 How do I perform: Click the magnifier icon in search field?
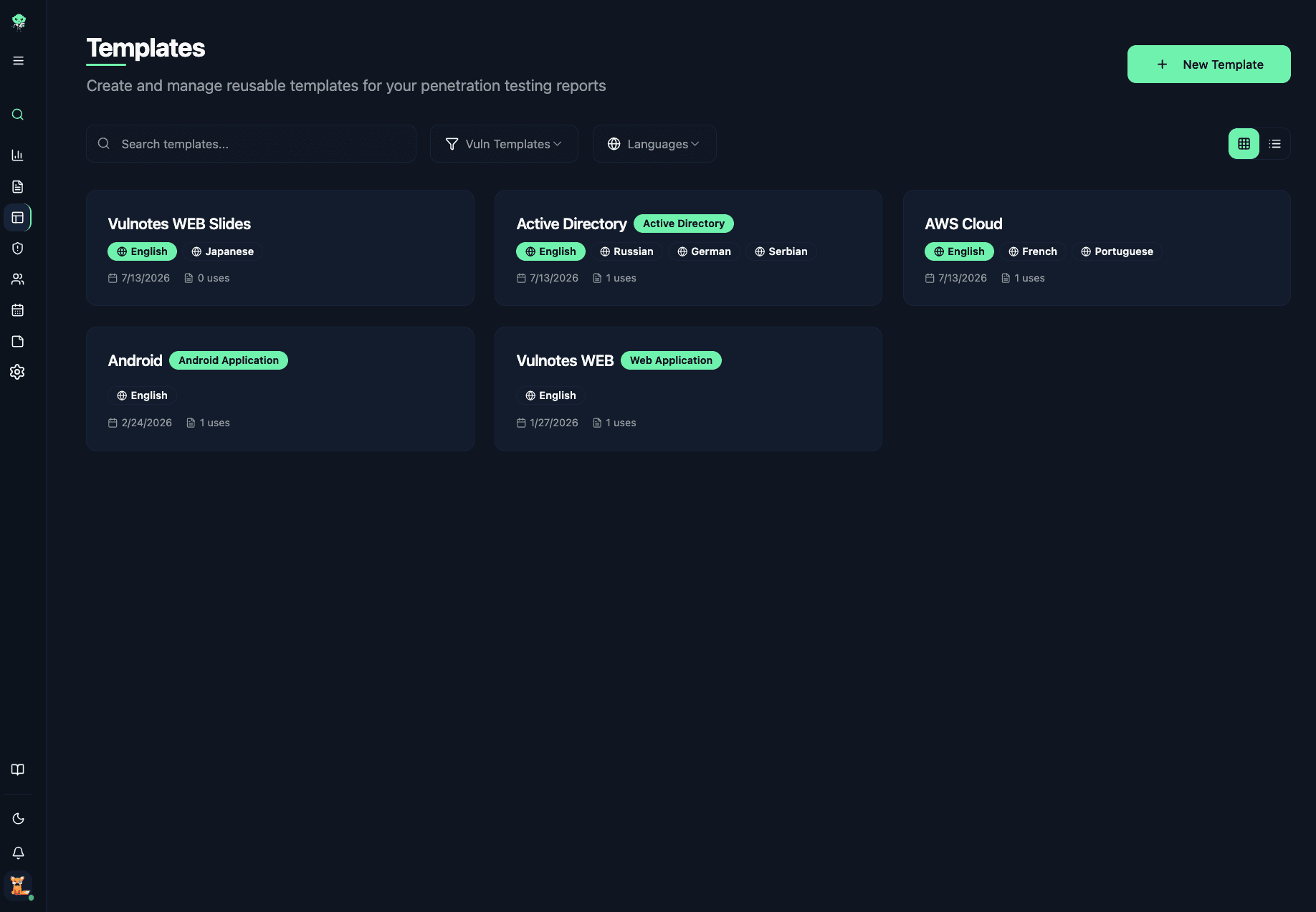pyautogui.click(x=104, y=143)
